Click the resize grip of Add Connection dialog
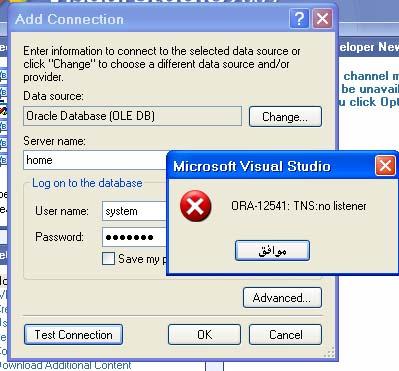This screenshot has height=371, width=399. point(329,352)
